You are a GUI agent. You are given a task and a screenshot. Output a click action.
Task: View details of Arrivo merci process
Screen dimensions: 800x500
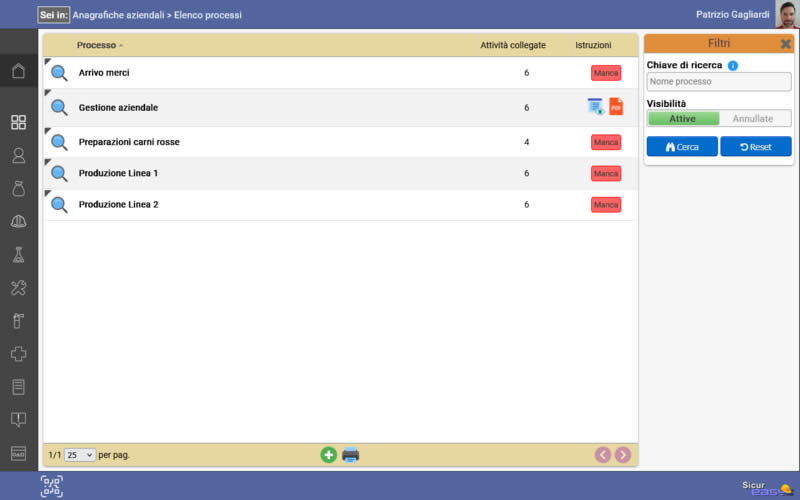tap(59, 73)
